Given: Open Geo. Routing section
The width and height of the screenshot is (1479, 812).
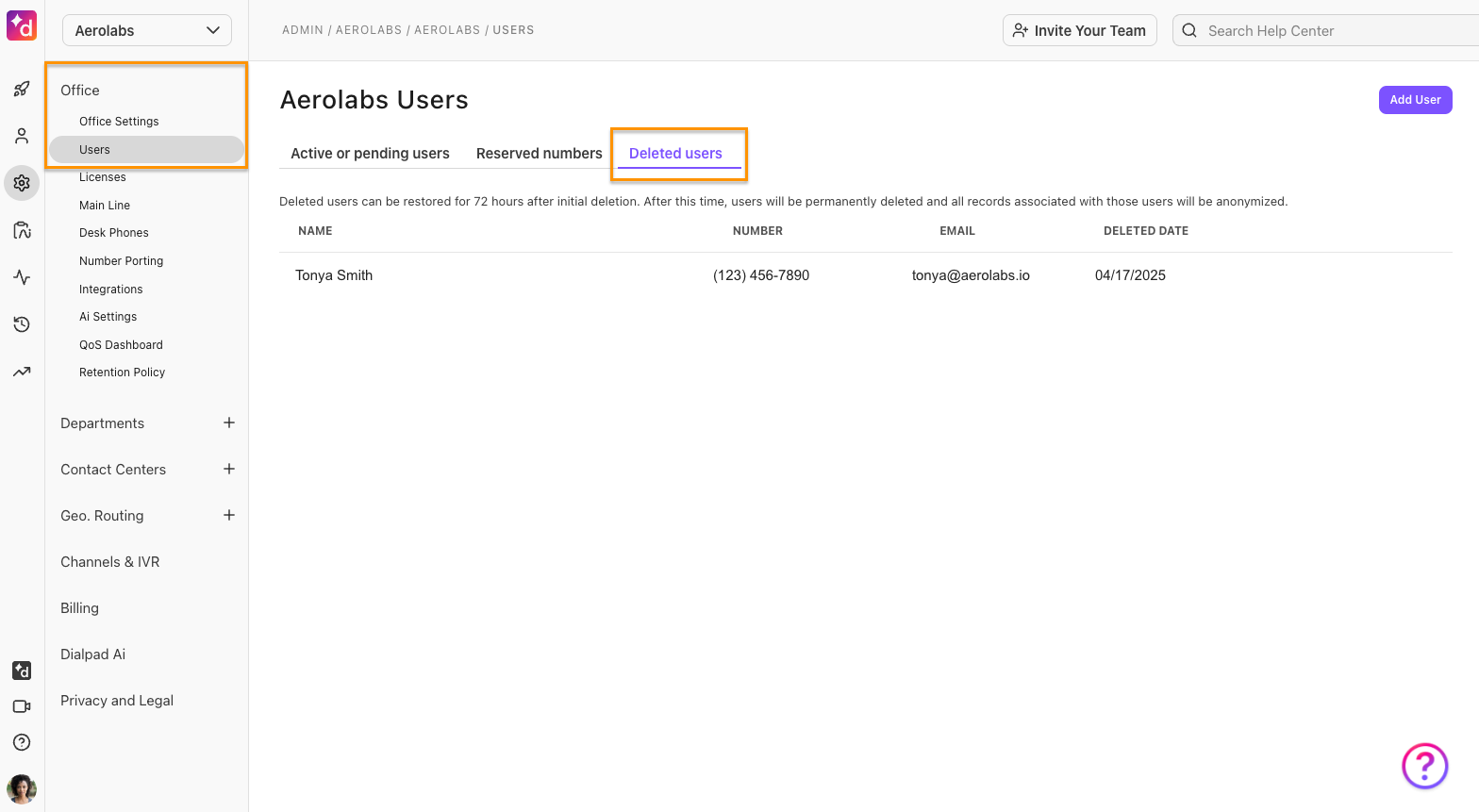Looking at the screenshot, I should point(102,516).
